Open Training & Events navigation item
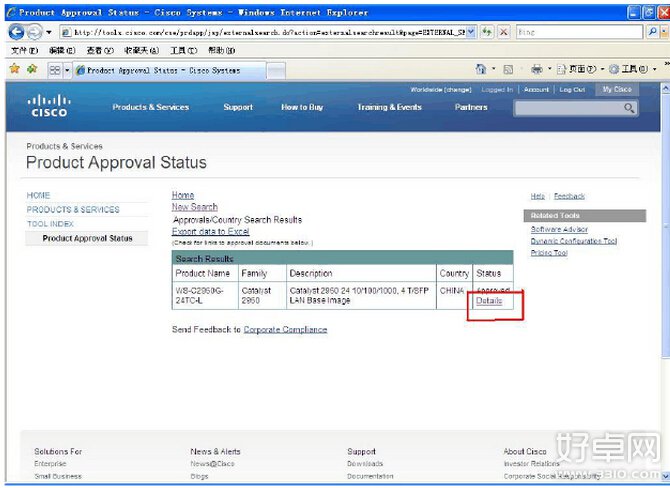670x488 pixels. 389,107
